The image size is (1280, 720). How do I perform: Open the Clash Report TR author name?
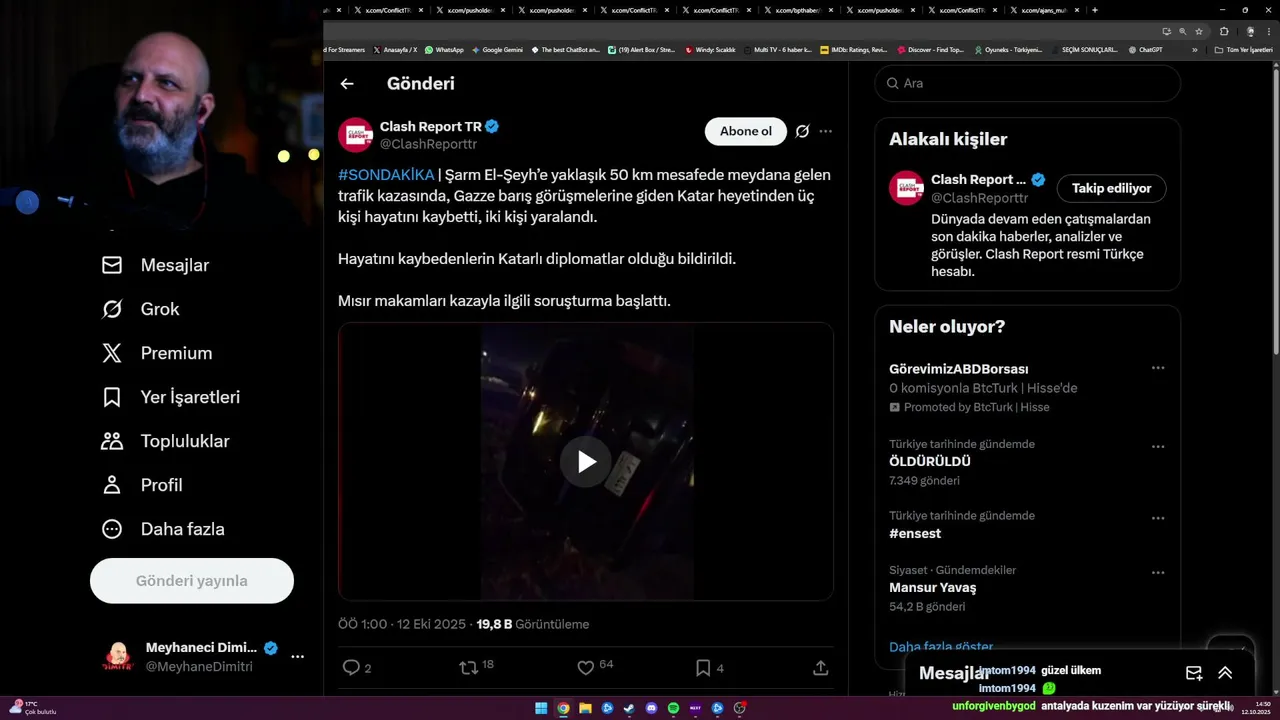431,127
